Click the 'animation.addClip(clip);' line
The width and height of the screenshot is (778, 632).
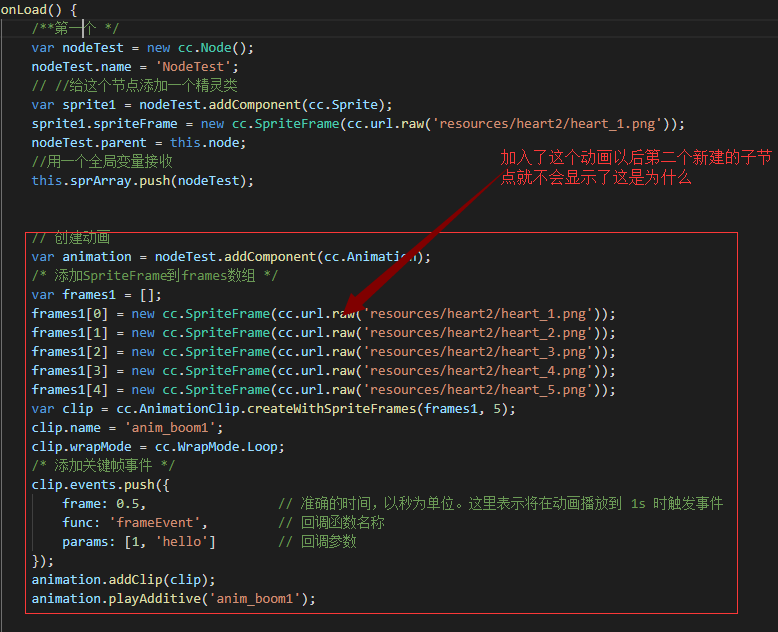coord(124,579)
